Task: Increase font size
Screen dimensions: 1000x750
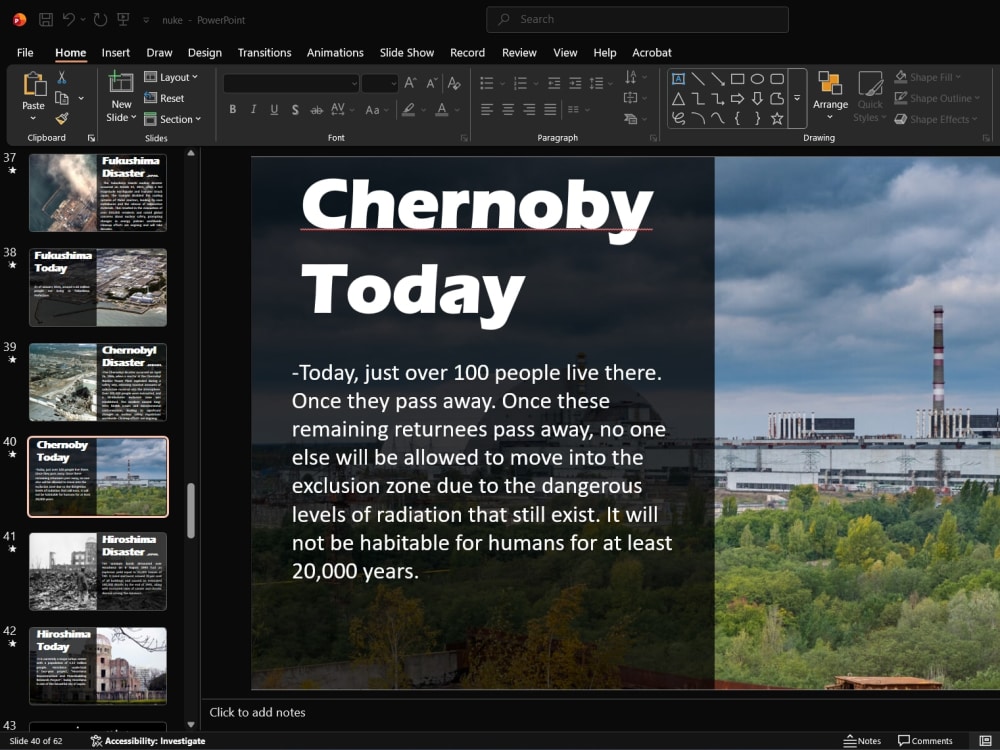Action: [410, 83]
